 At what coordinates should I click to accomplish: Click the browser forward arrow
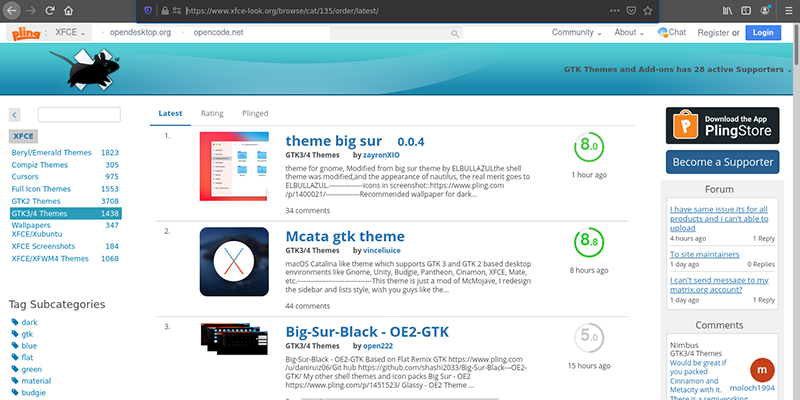(31, 11)
